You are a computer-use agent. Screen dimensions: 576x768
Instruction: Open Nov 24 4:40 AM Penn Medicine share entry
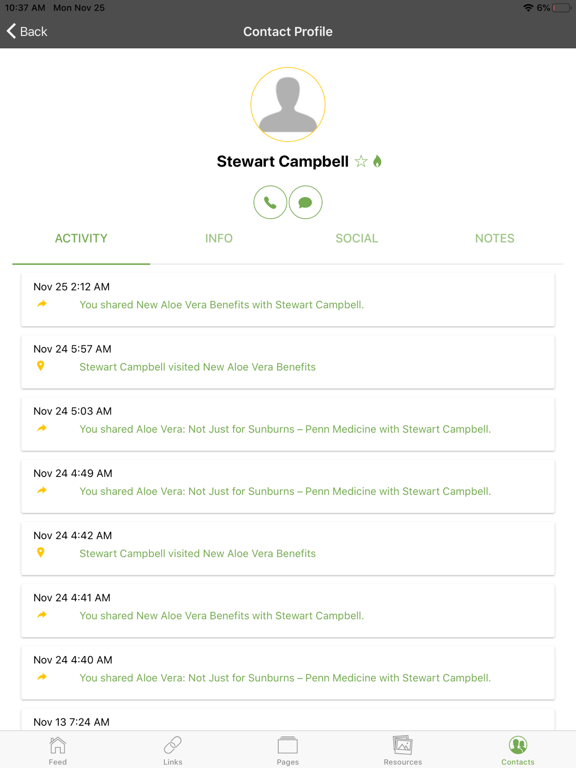pos(285,678)
